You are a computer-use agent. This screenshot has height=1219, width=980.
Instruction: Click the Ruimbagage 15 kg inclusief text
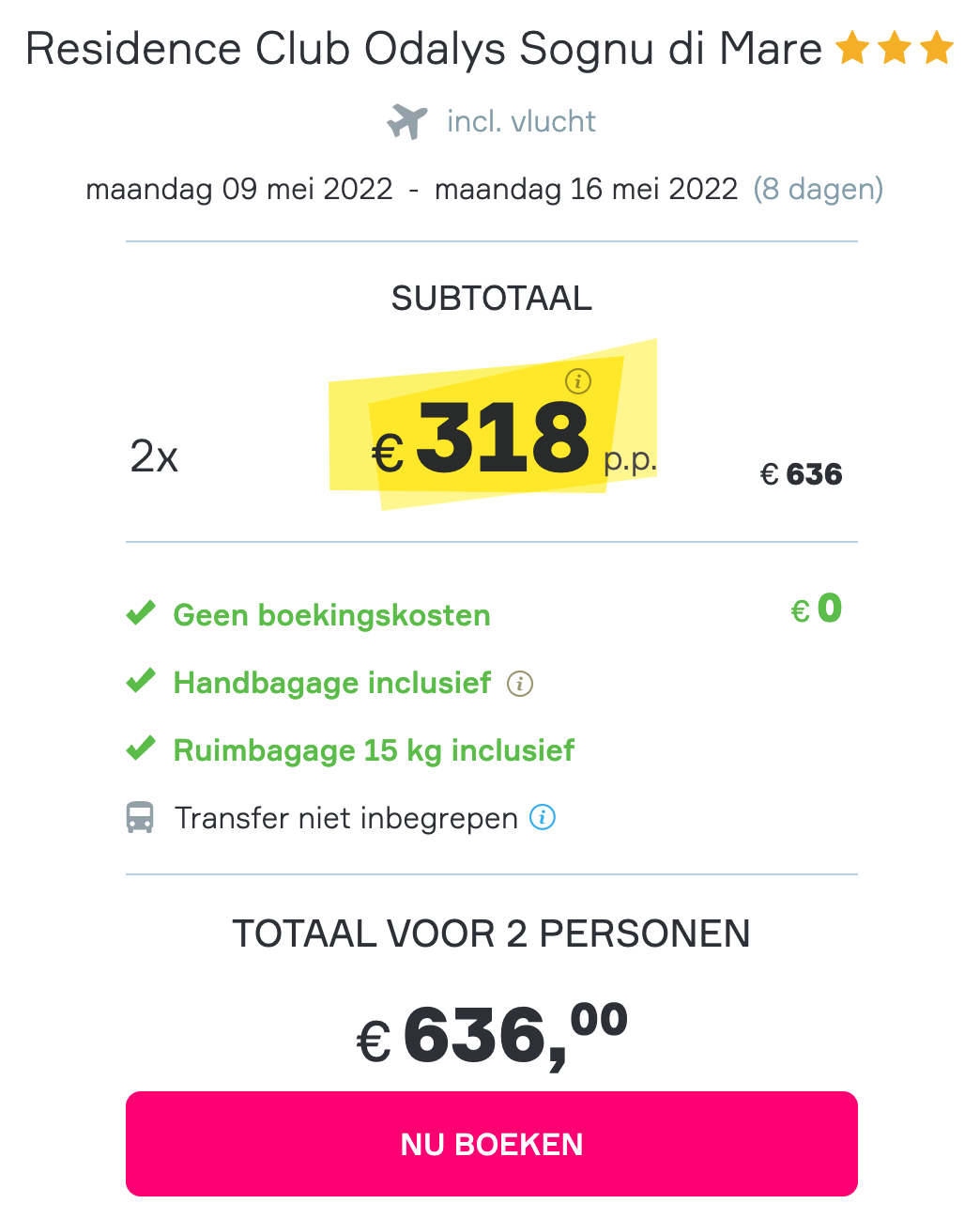[x=374, y=750]
